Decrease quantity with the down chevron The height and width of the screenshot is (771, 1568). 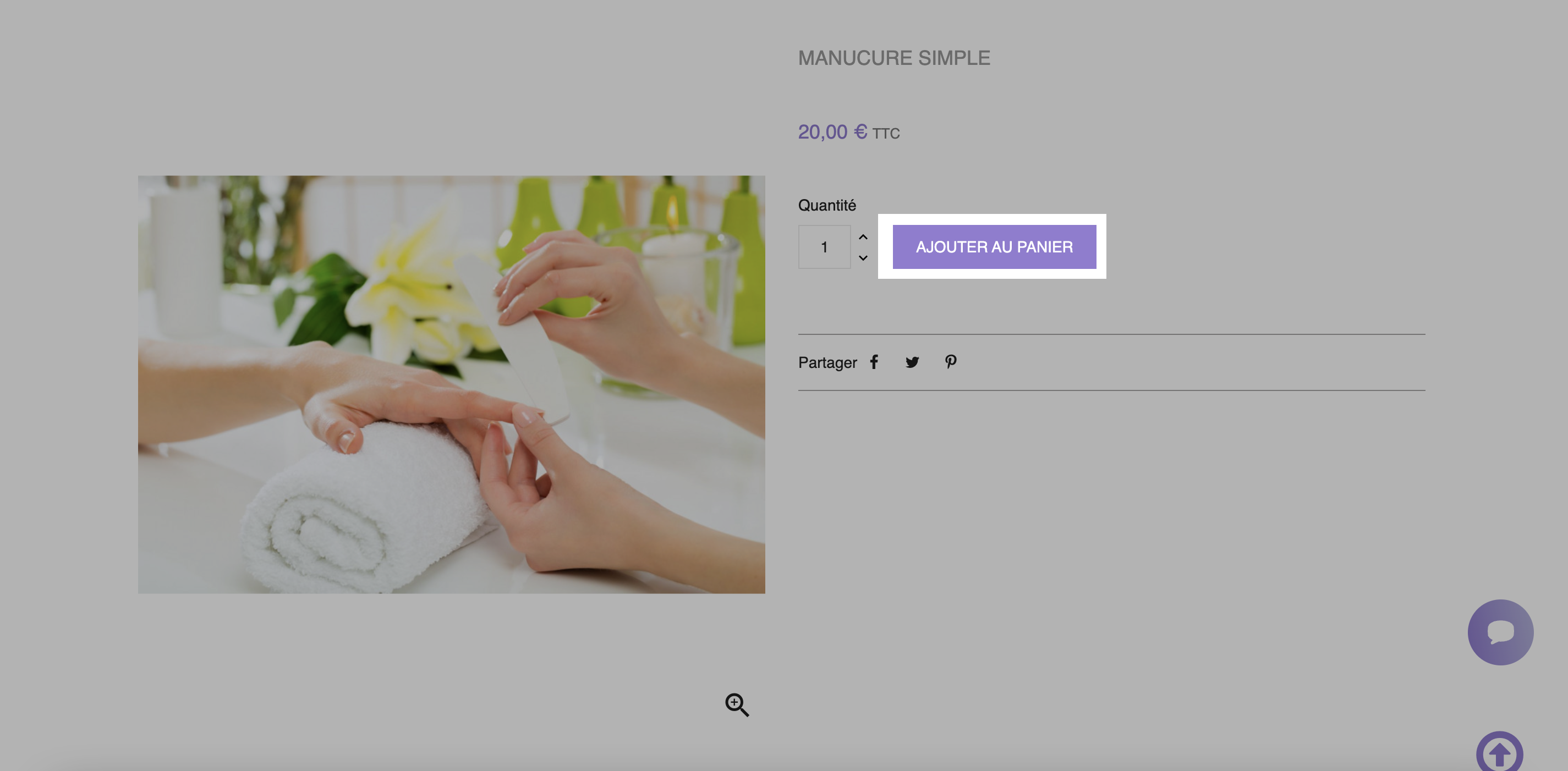863,257
